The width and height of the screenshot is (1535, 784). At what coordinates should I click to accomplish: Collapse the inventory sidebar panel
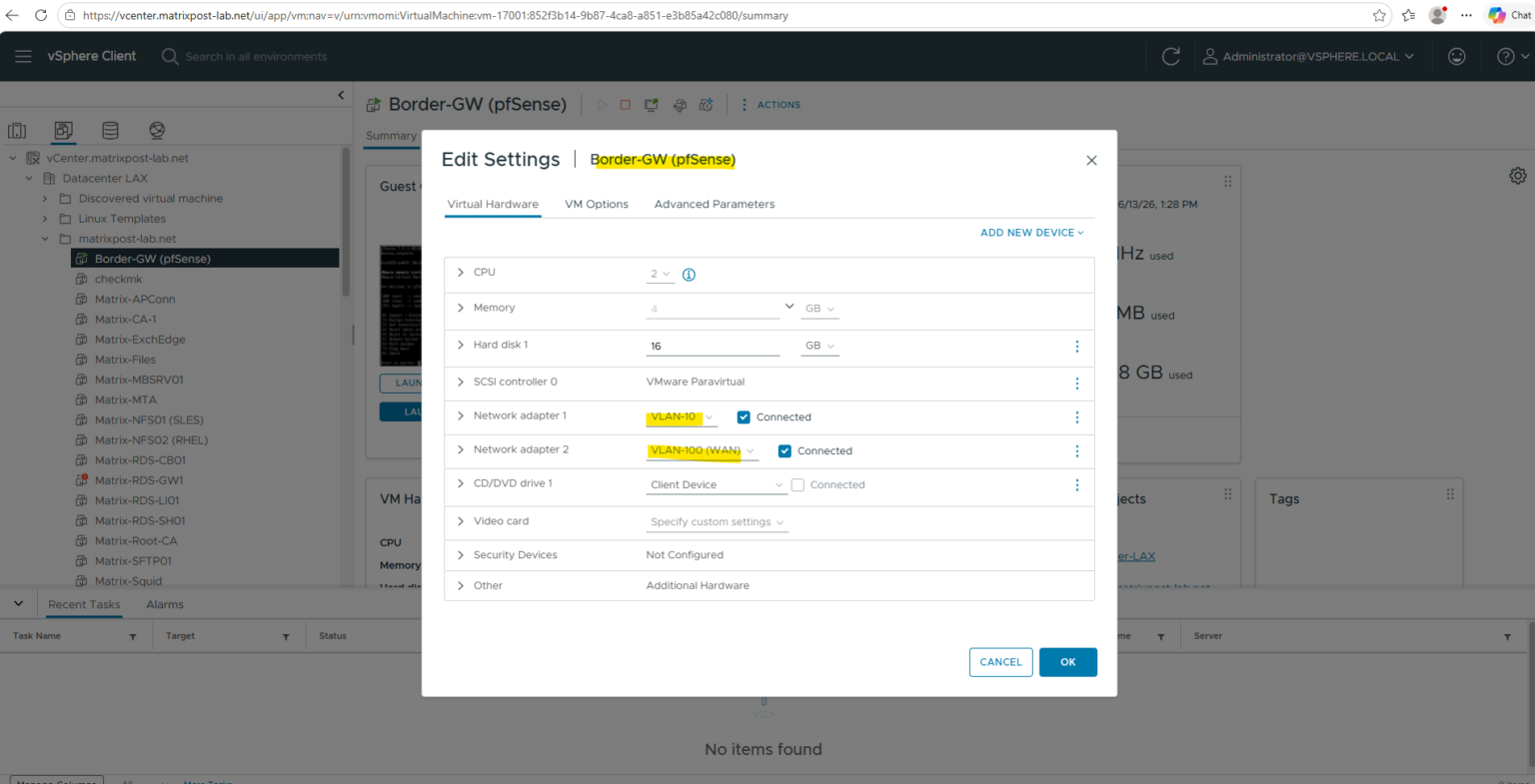(341, 95)
